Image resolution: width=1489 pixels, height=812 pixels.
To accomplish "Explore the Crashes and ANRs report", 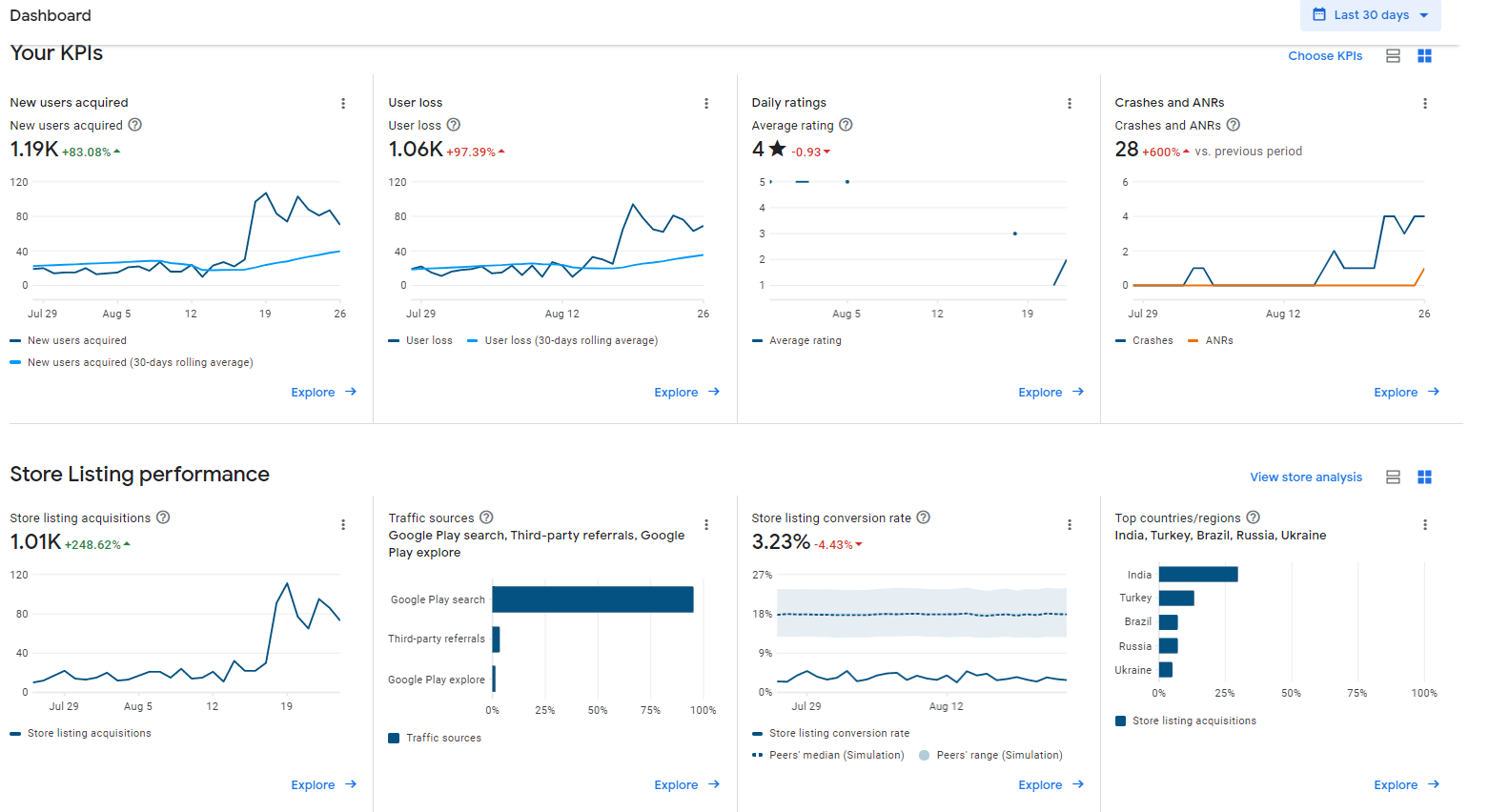I will (1407, 393).
